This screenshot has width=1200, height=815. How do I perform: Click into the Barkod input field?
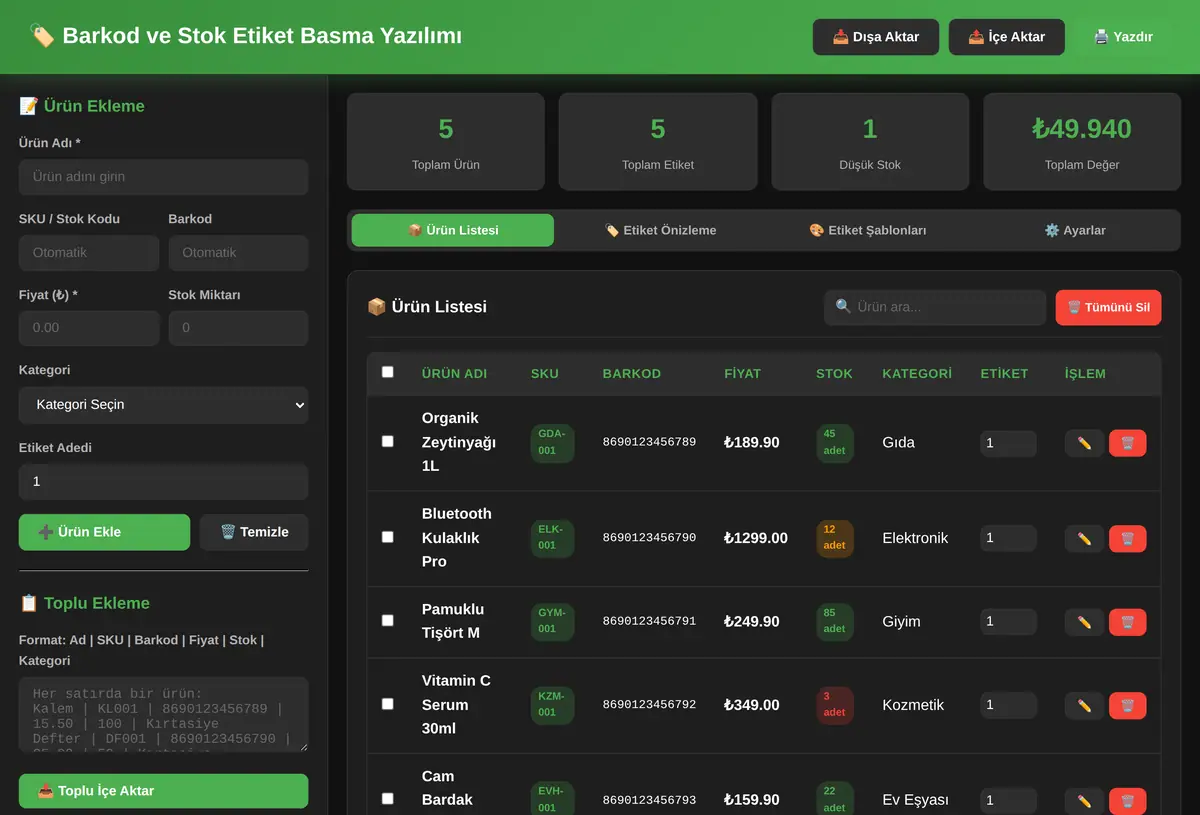pyautogui.click(x=238, y=253)
